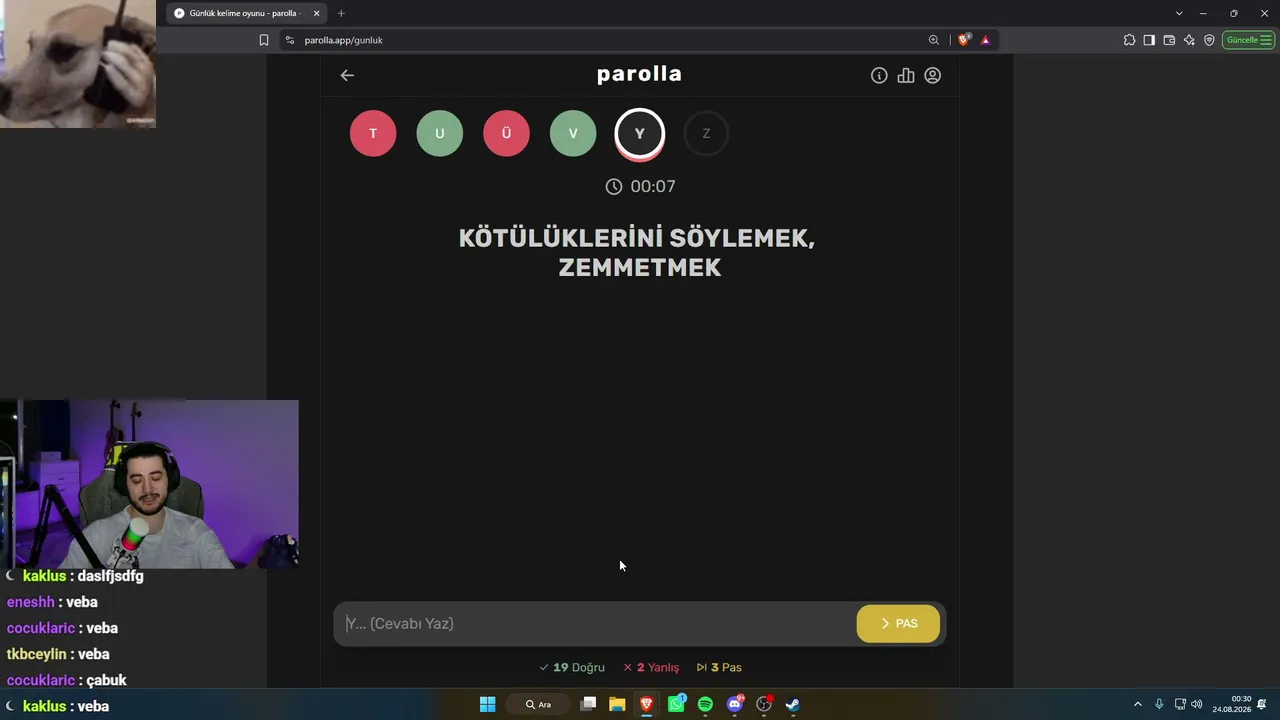Open the tab search dropdown chevron
This screenshot has width=1280, height=720.
pos(1179,13)
